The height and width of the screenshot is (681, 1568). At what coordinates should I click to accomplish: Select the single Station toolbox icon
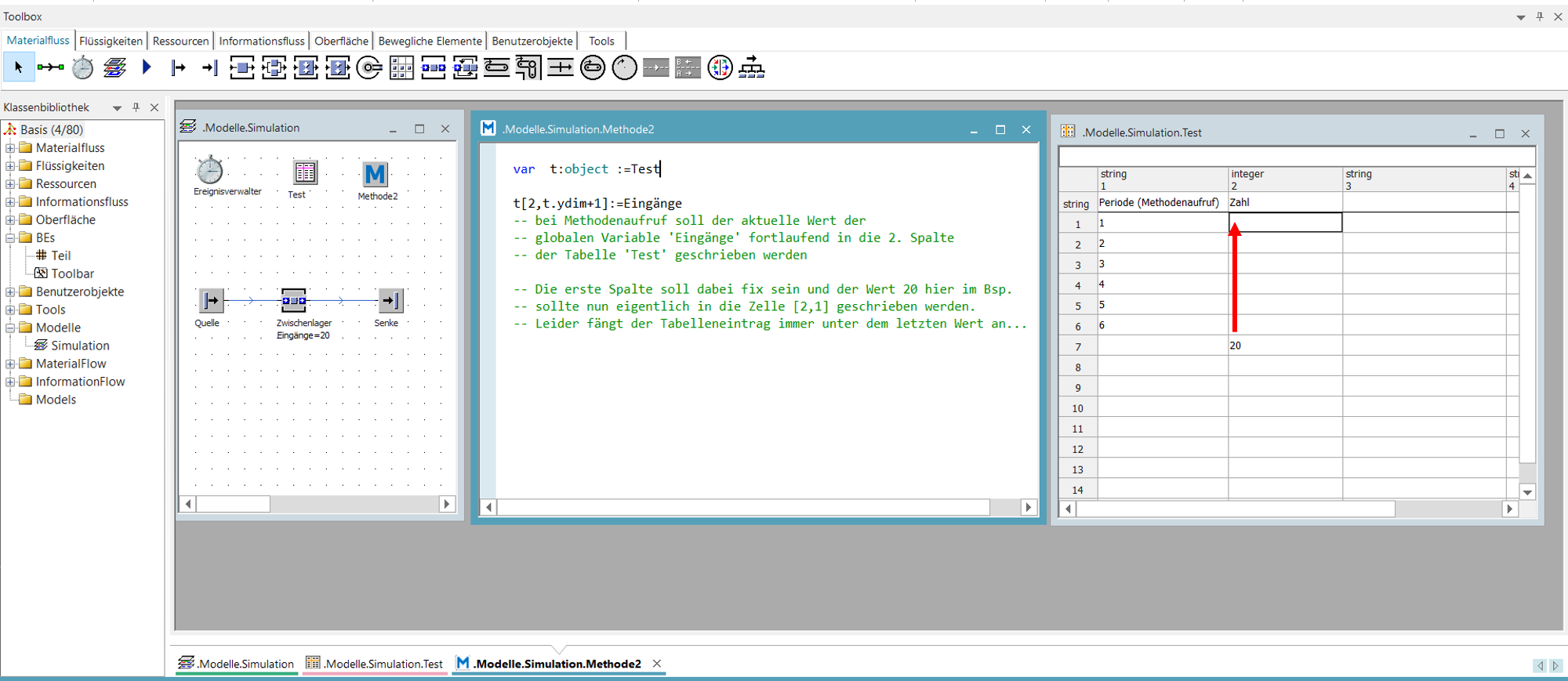[241, 68]
